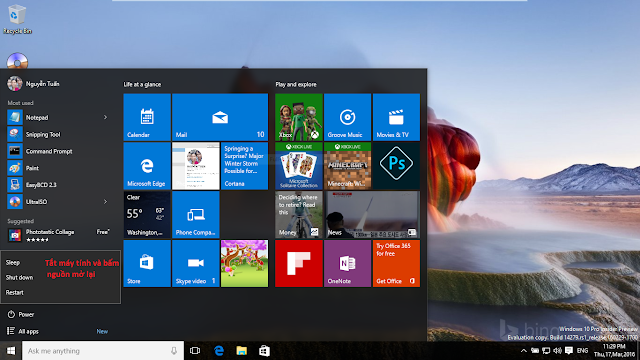Open the Skype video tile
This screenshot has width=640, height=360.
196,263
